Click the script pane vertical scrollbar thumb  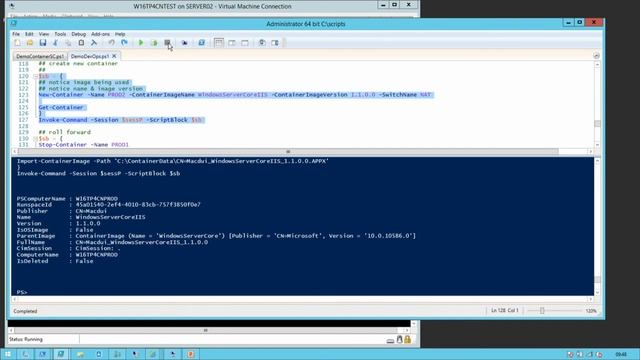click(597, 124)
